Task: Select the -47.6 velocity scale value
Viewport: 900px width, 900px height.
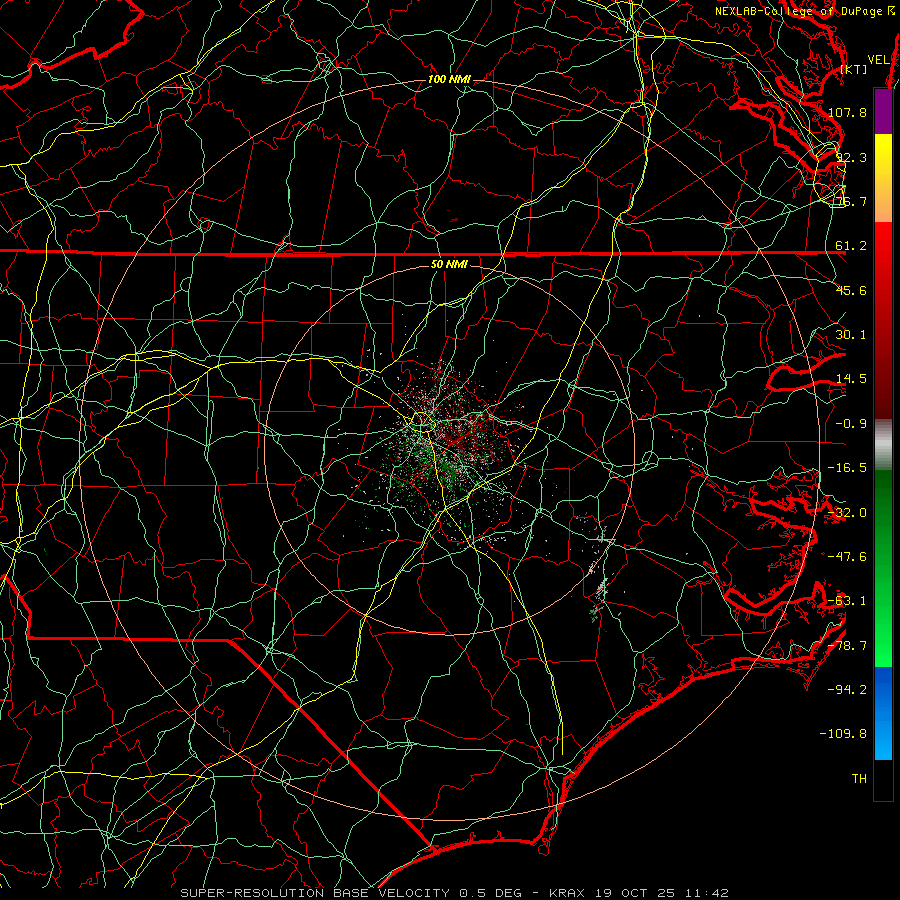Action: (848, 557)
